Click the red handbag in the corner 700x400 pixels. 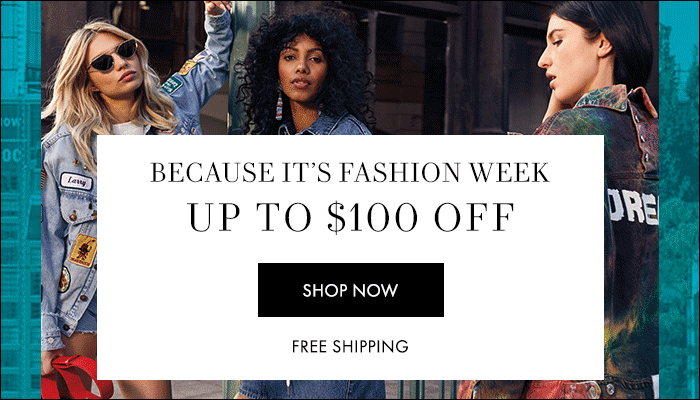coord(76,378)
